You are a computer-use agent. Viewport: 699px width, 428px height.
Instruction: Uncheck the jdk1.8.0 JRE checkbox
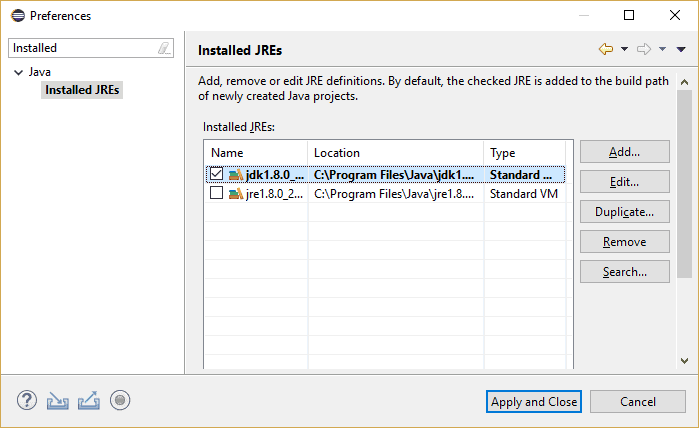pyautogui.click(x=216, y=173)
